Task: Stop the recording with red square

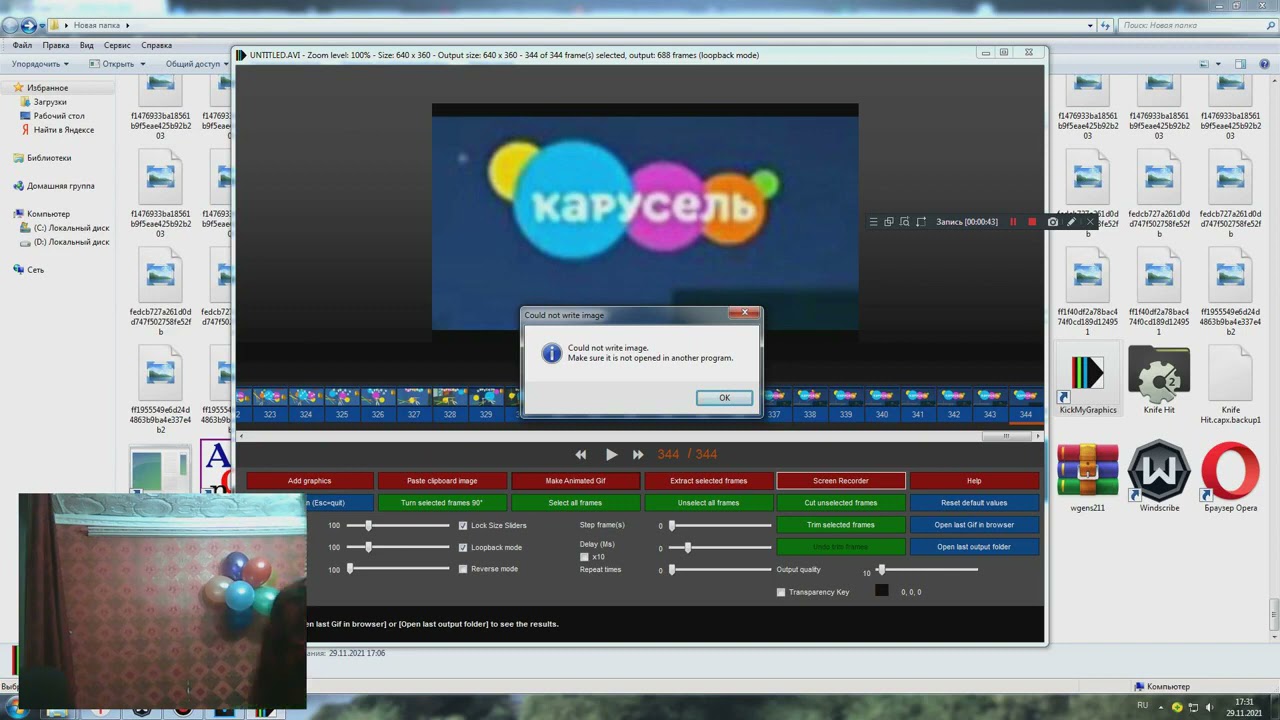Action: coord(1032,222)
